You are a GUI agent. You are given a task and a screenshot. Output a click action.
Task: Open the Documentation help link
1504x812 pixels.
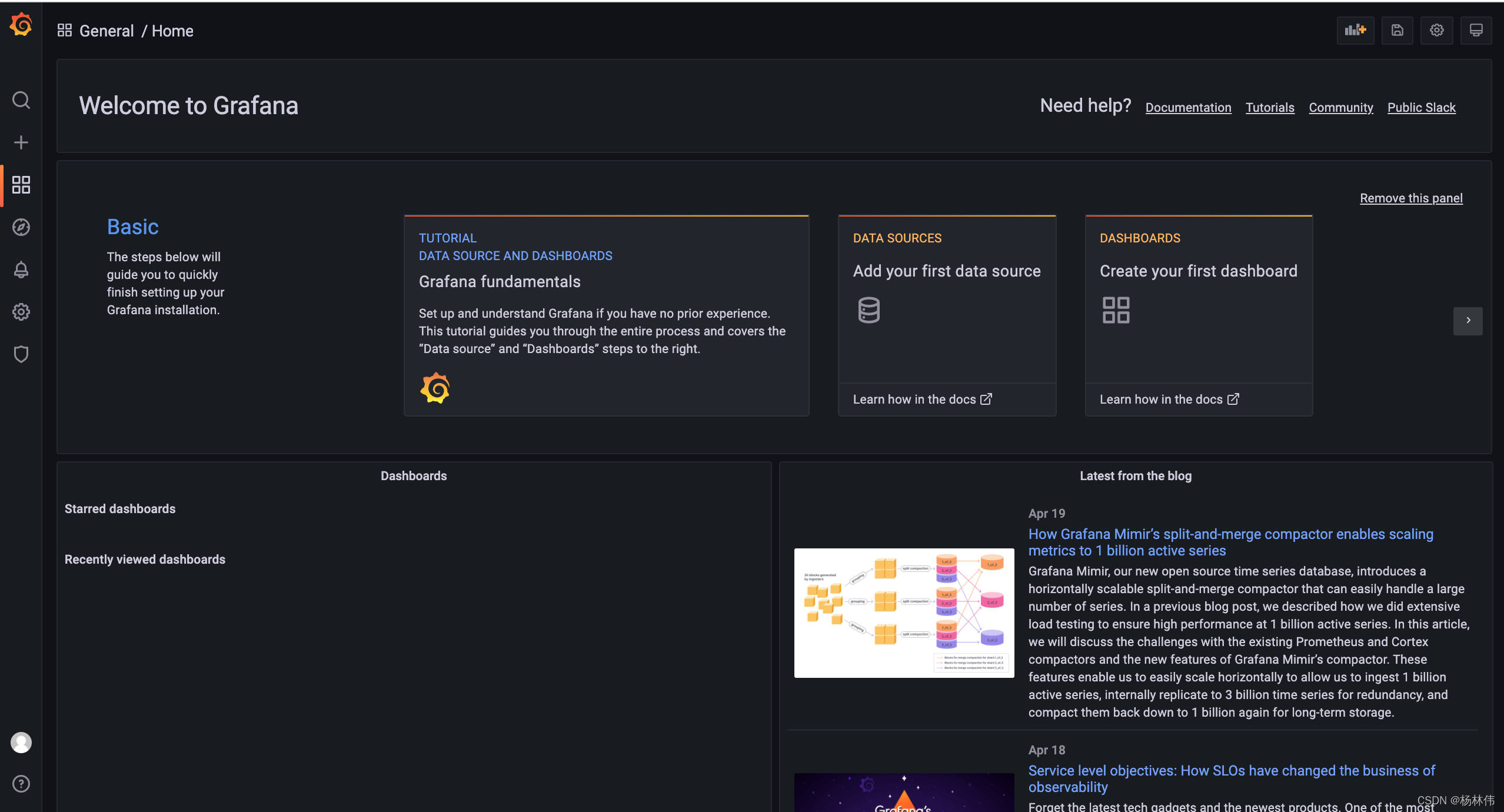click(x=1187, y=108)
